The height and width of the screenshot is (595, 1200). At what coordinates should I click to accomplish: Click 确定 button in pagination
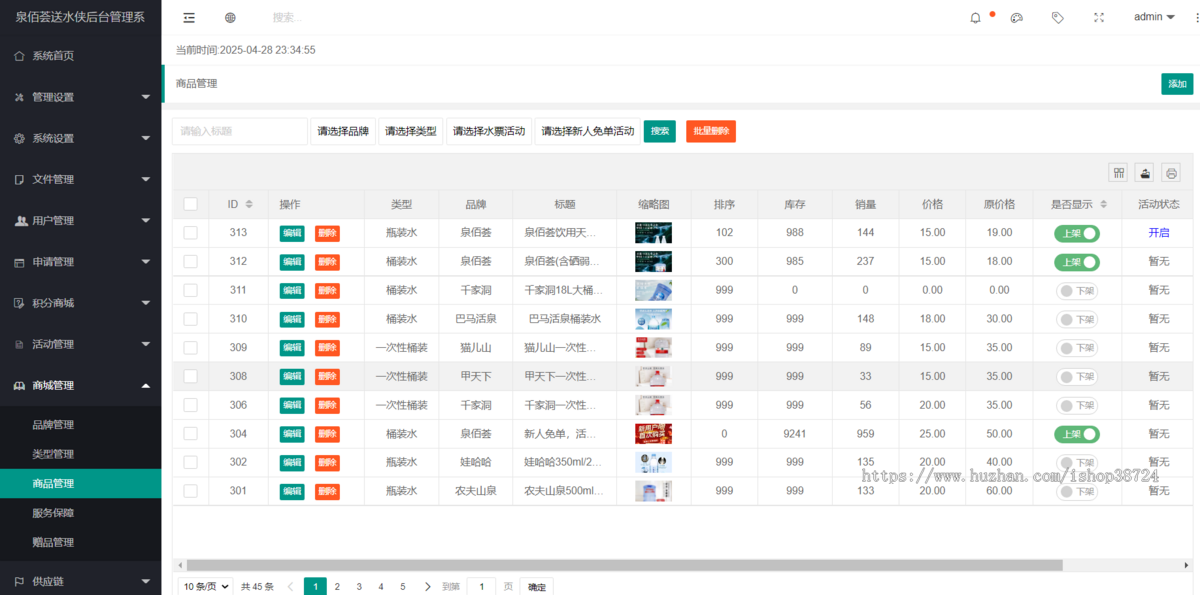point(537,587)
